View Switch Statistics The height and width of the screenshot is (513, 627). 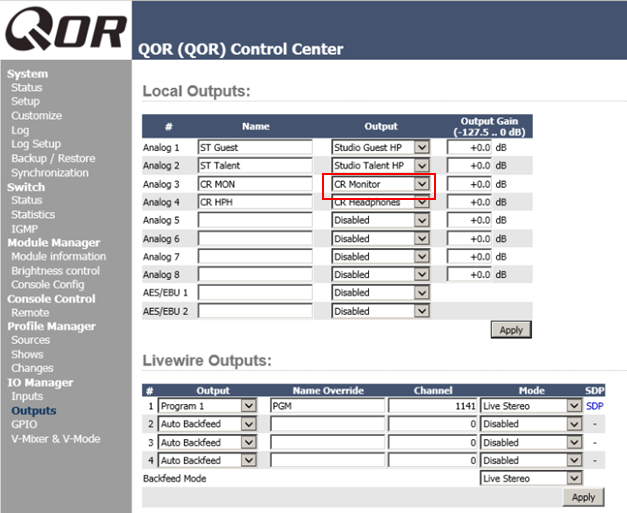coord(33,215)
